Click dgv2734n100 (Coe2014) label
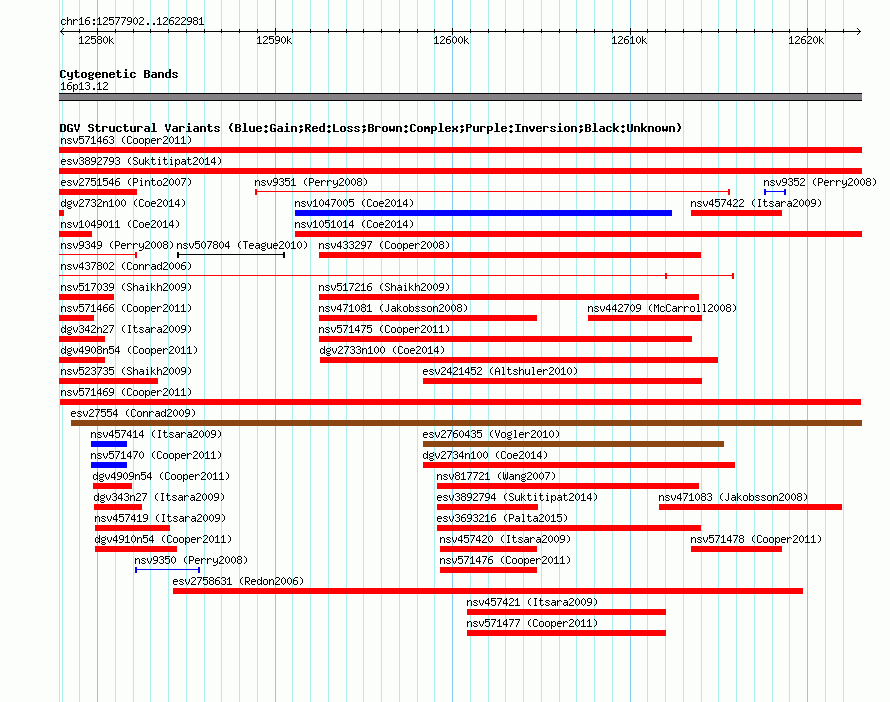Screen dimensions: 890x702 point(485,455)
